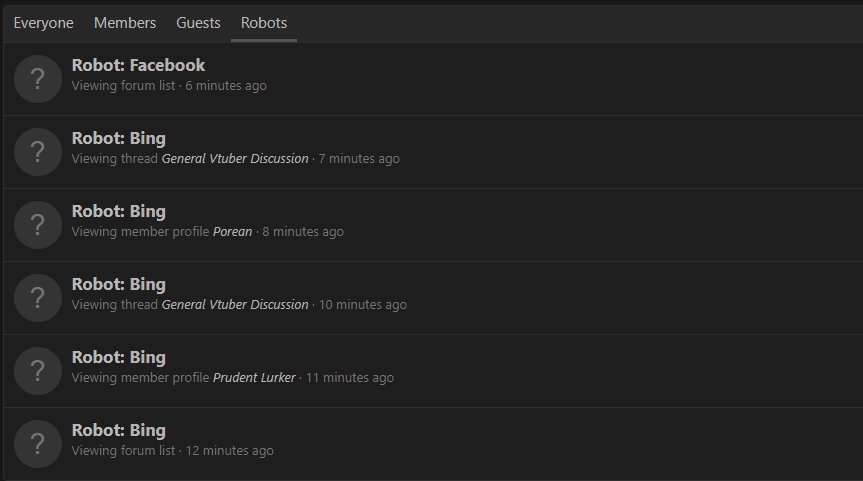
Task: Click Robot: Bing name active 8 minutes ago
Action: [x=118, y=211]
